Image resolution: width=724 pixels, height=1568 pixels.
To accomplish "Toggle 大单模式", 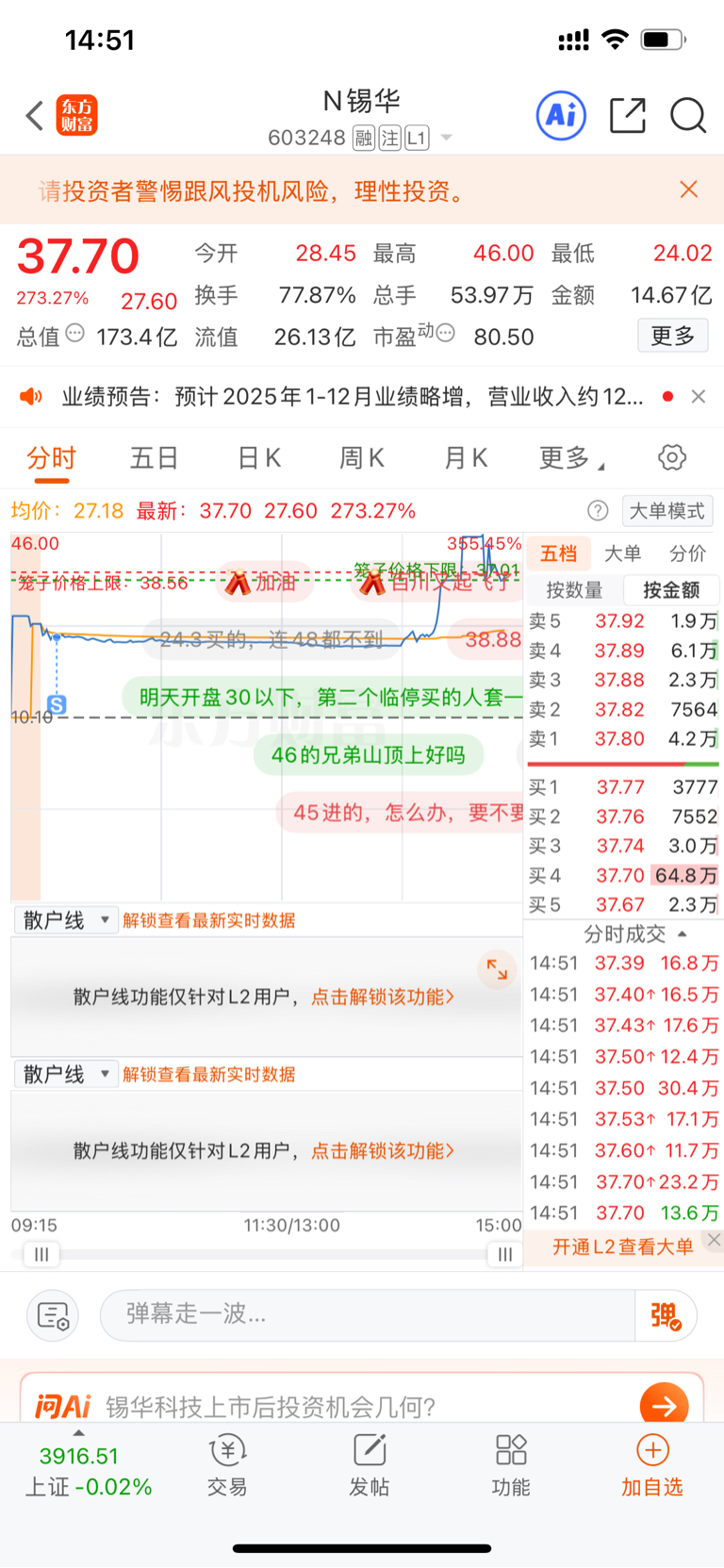I will point(667,511).
